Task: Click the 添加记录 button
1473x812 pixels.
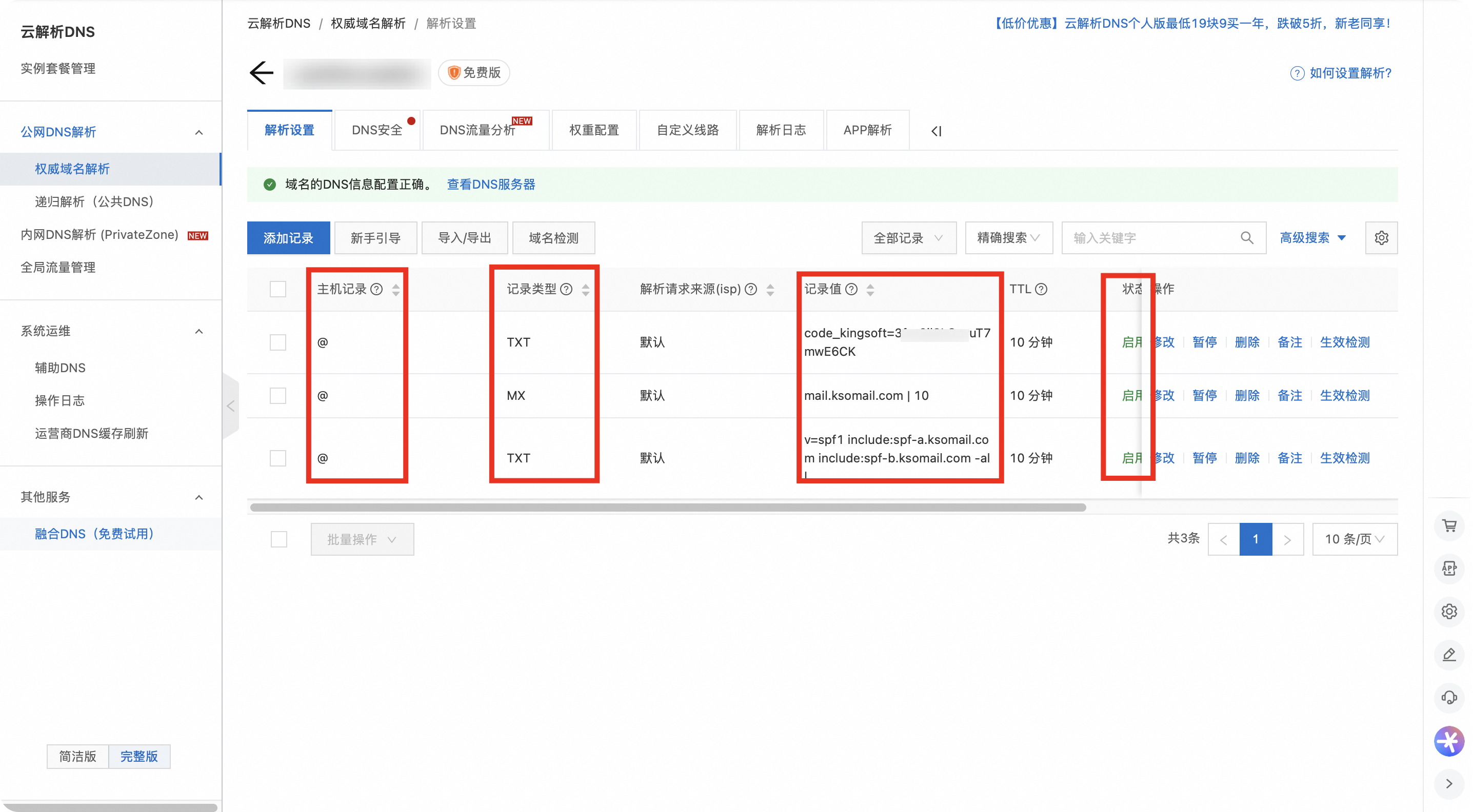Action: 288,238
